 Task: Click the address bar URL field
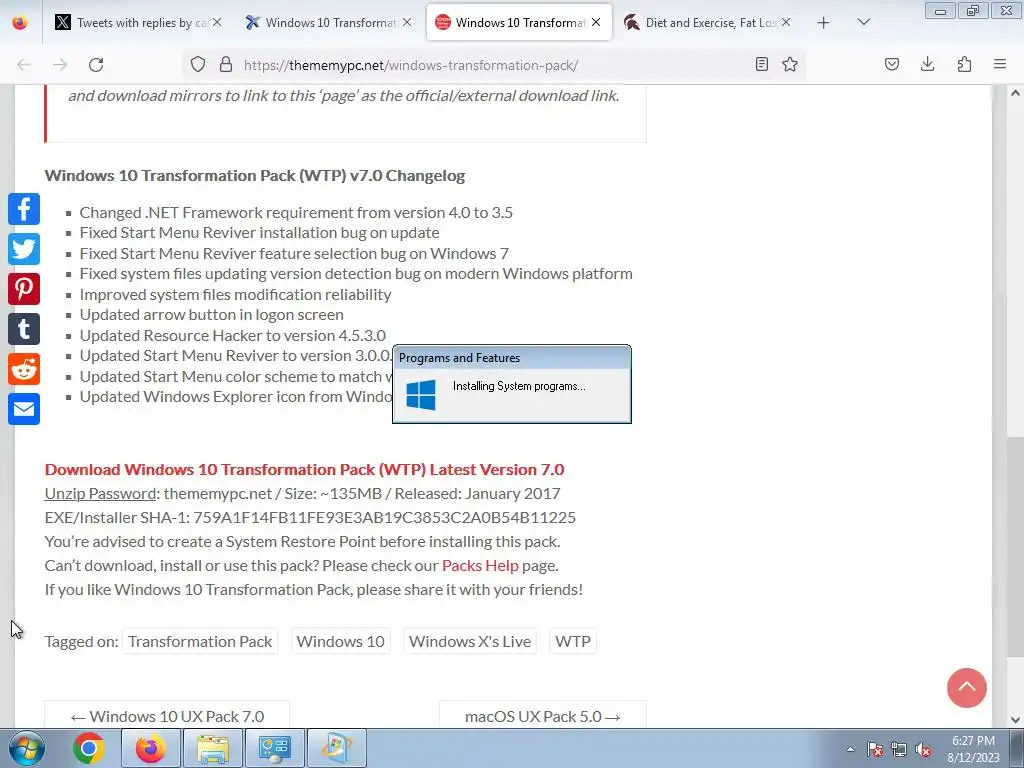click(493, 65)
